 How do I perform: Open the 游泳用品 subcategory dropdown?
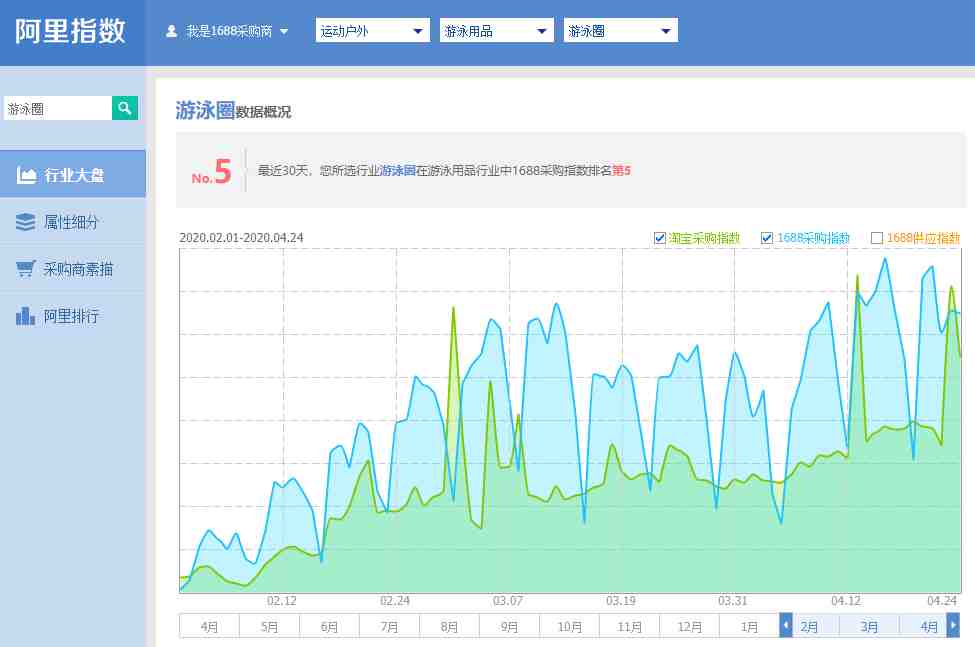pos(496,31)
